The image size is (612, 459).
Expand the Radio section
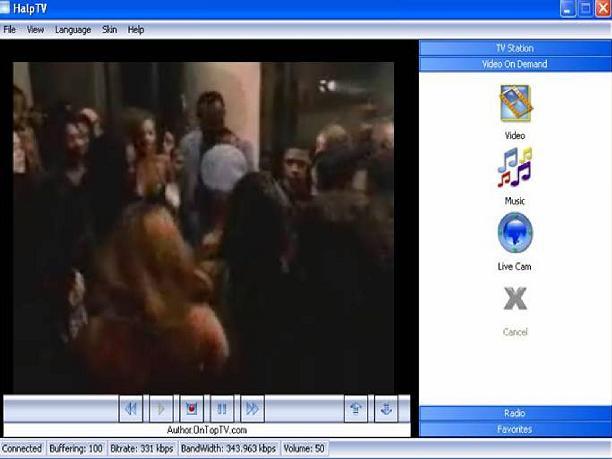[515, 413]
